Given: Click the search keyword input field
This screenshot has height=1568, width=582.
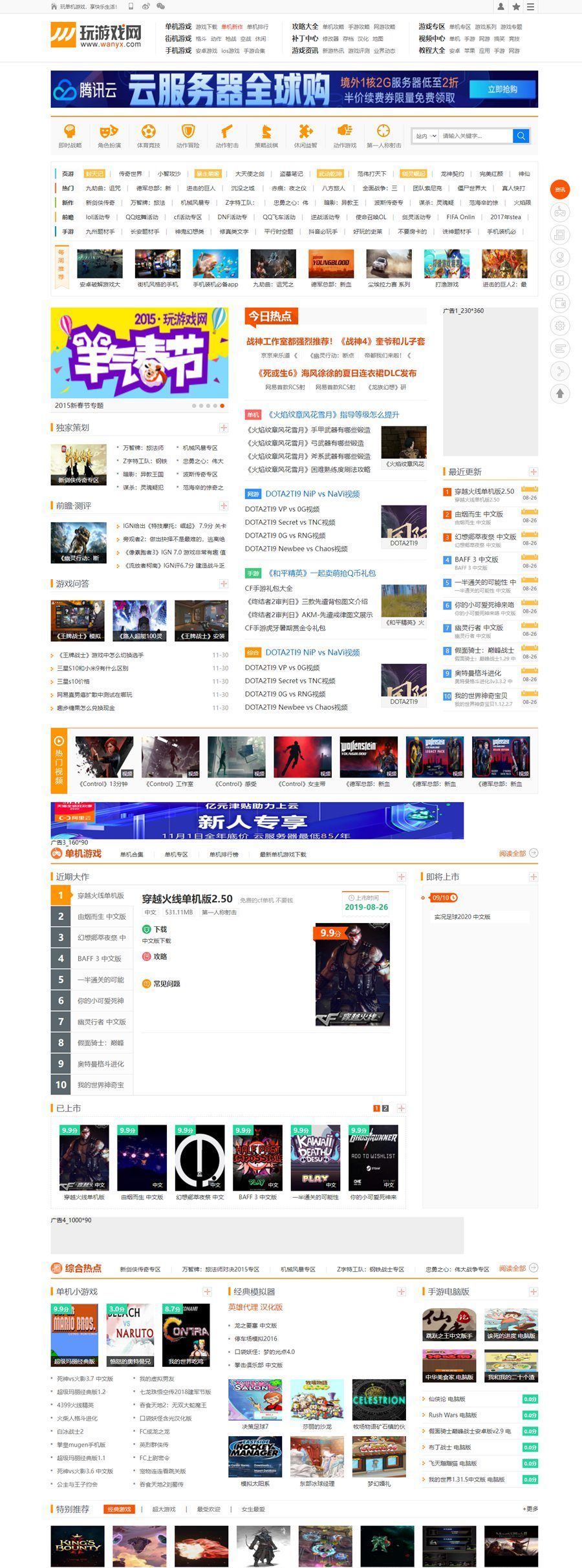Looking at the screenshot, I should (475, 136).
